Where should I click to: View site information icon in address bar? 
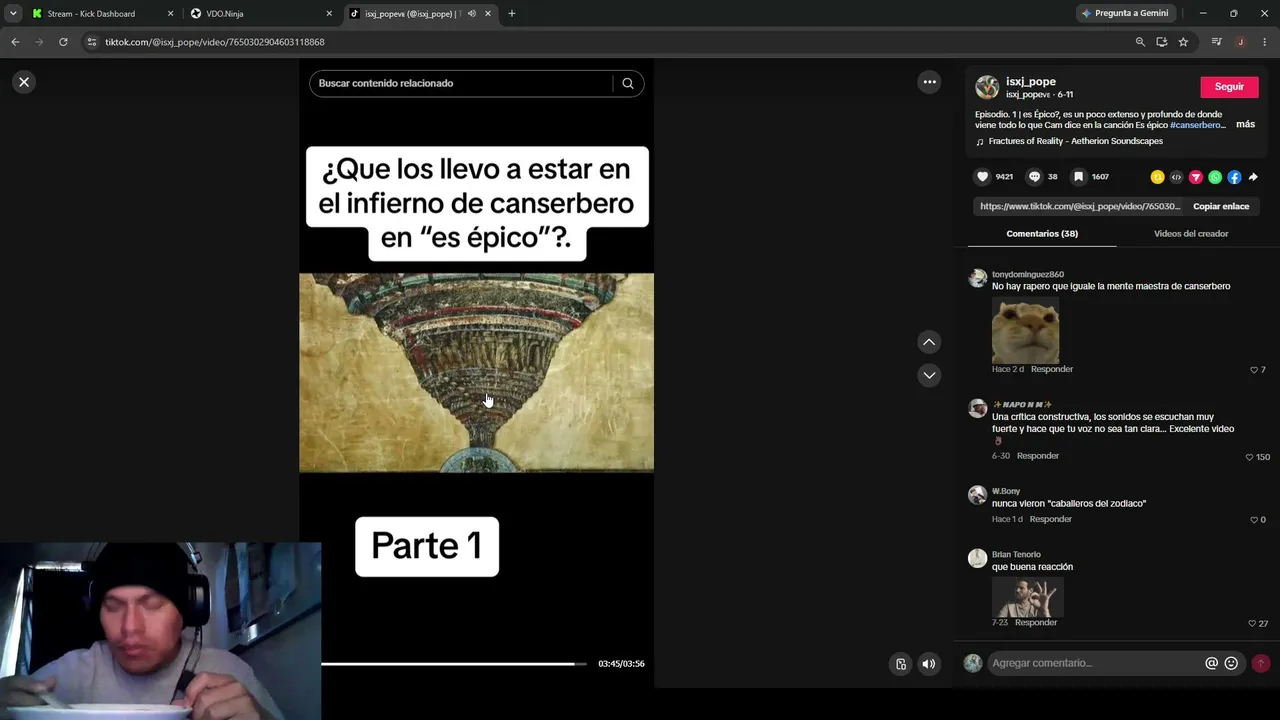[92, 42]
